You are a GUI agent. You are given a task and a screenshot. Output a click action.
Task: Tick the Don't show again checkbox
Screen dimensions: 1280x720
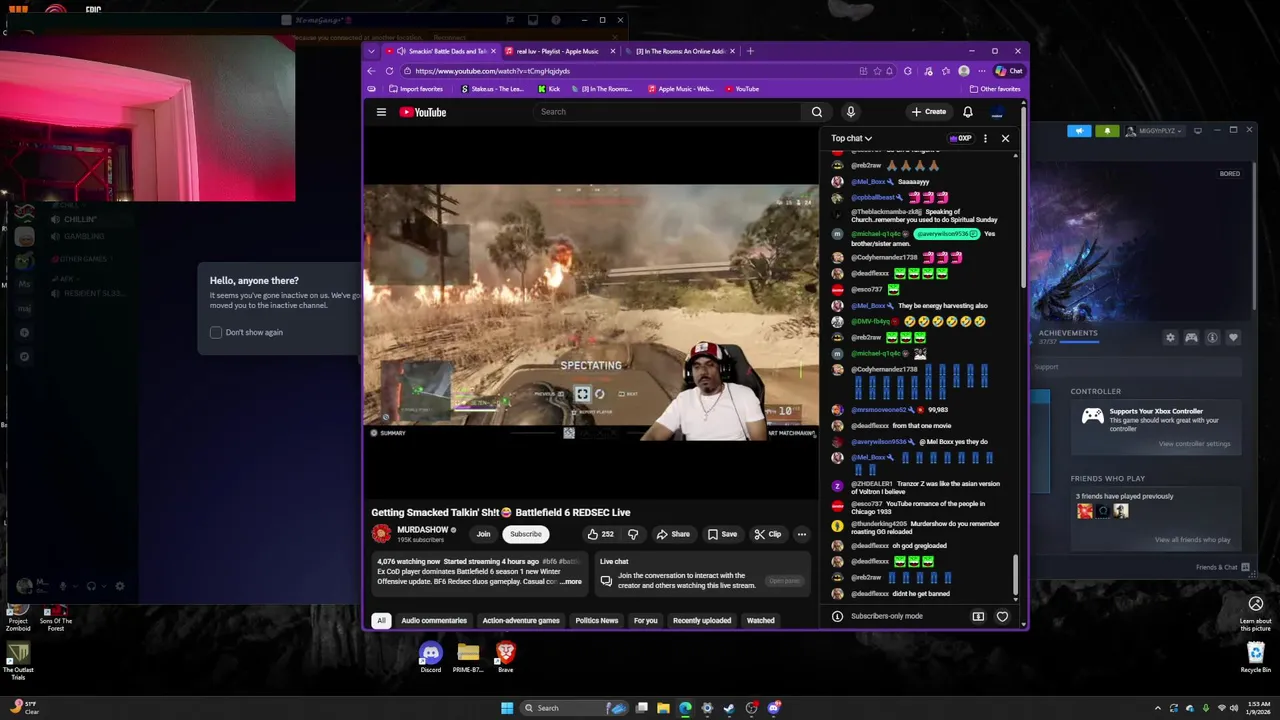tap(216, 332)
